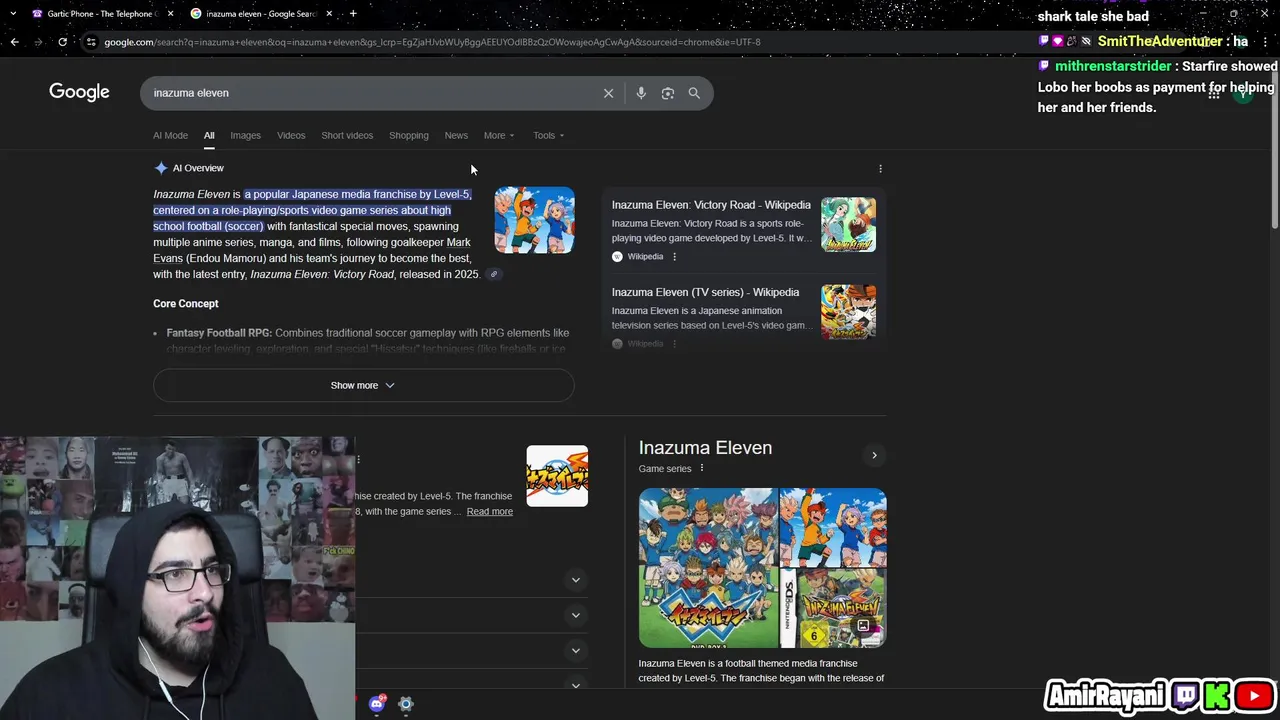This screenshot has height=720, width=1280.
Task: Expand the third collapsed result section chevron
Action: [x=575, y=651]
